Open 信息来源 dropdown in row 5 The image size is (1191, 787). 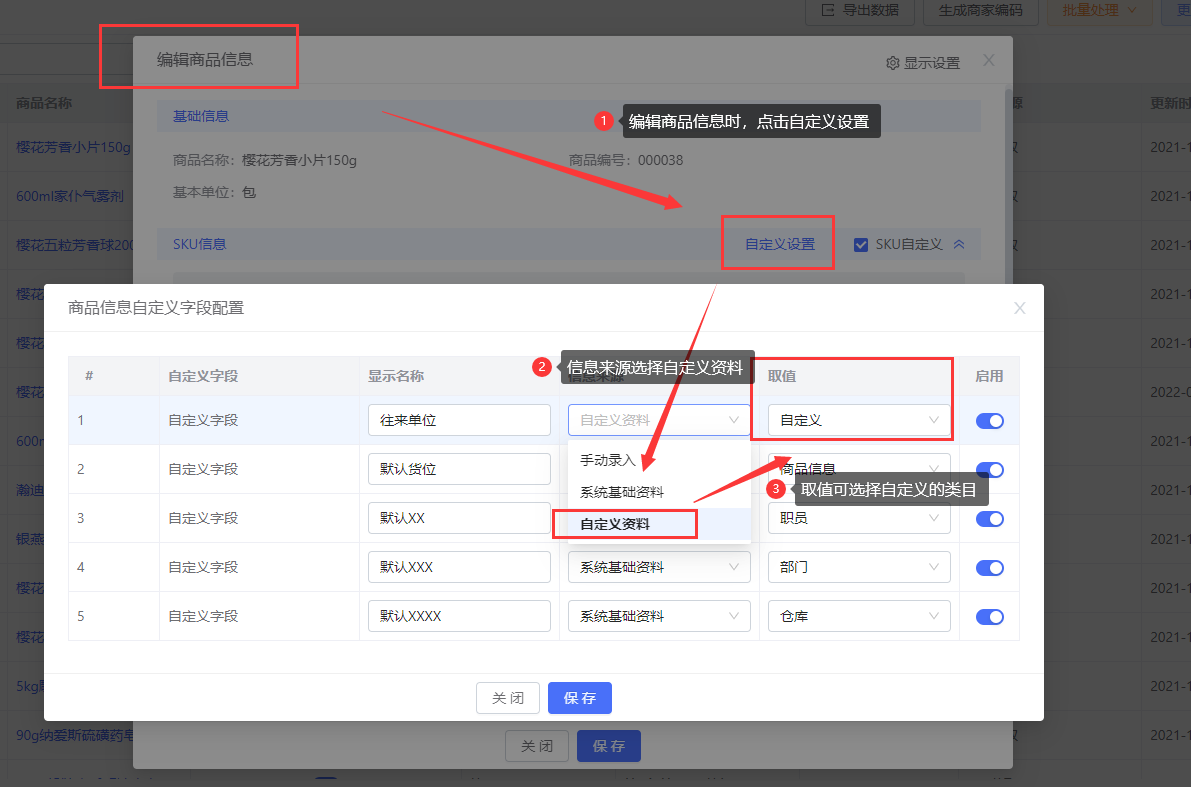pos(659,616)
